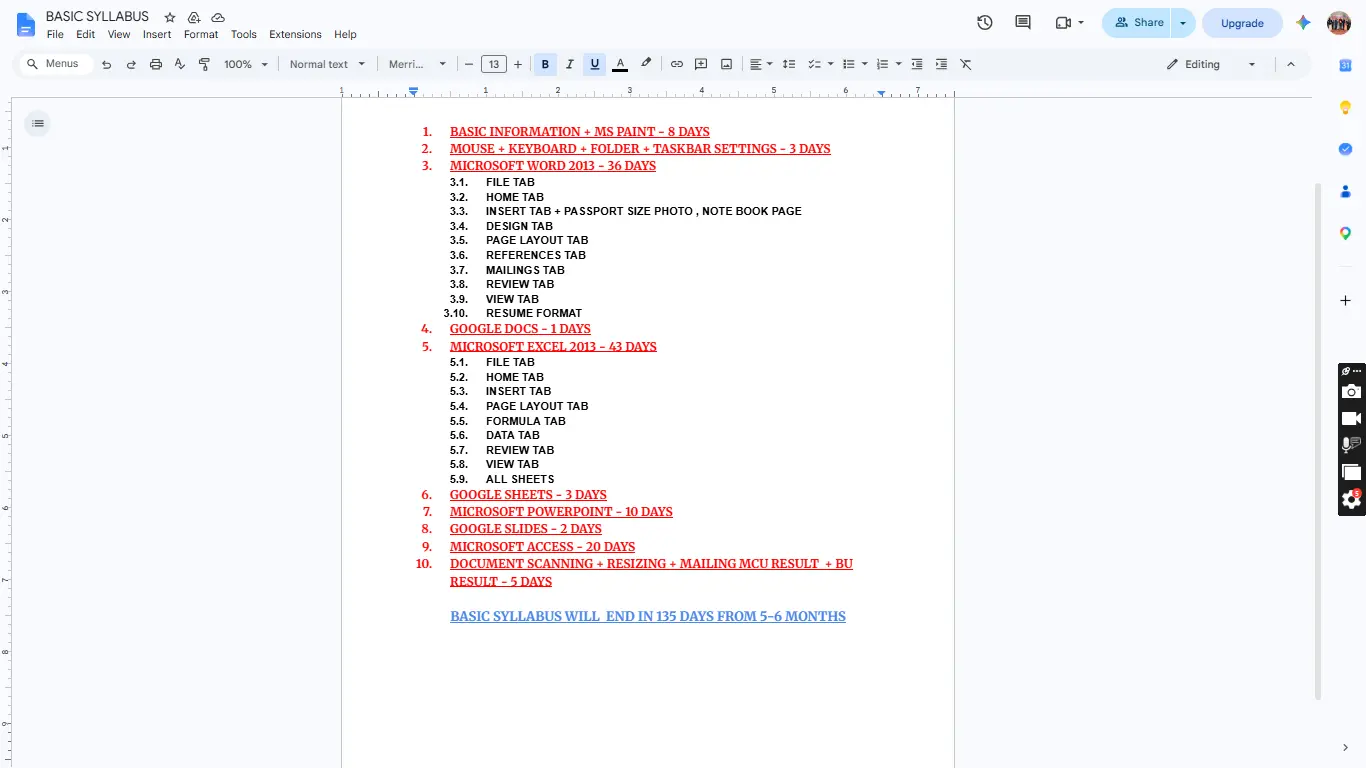
Task: Open the Tools menu
Action: tap(244, 34)
